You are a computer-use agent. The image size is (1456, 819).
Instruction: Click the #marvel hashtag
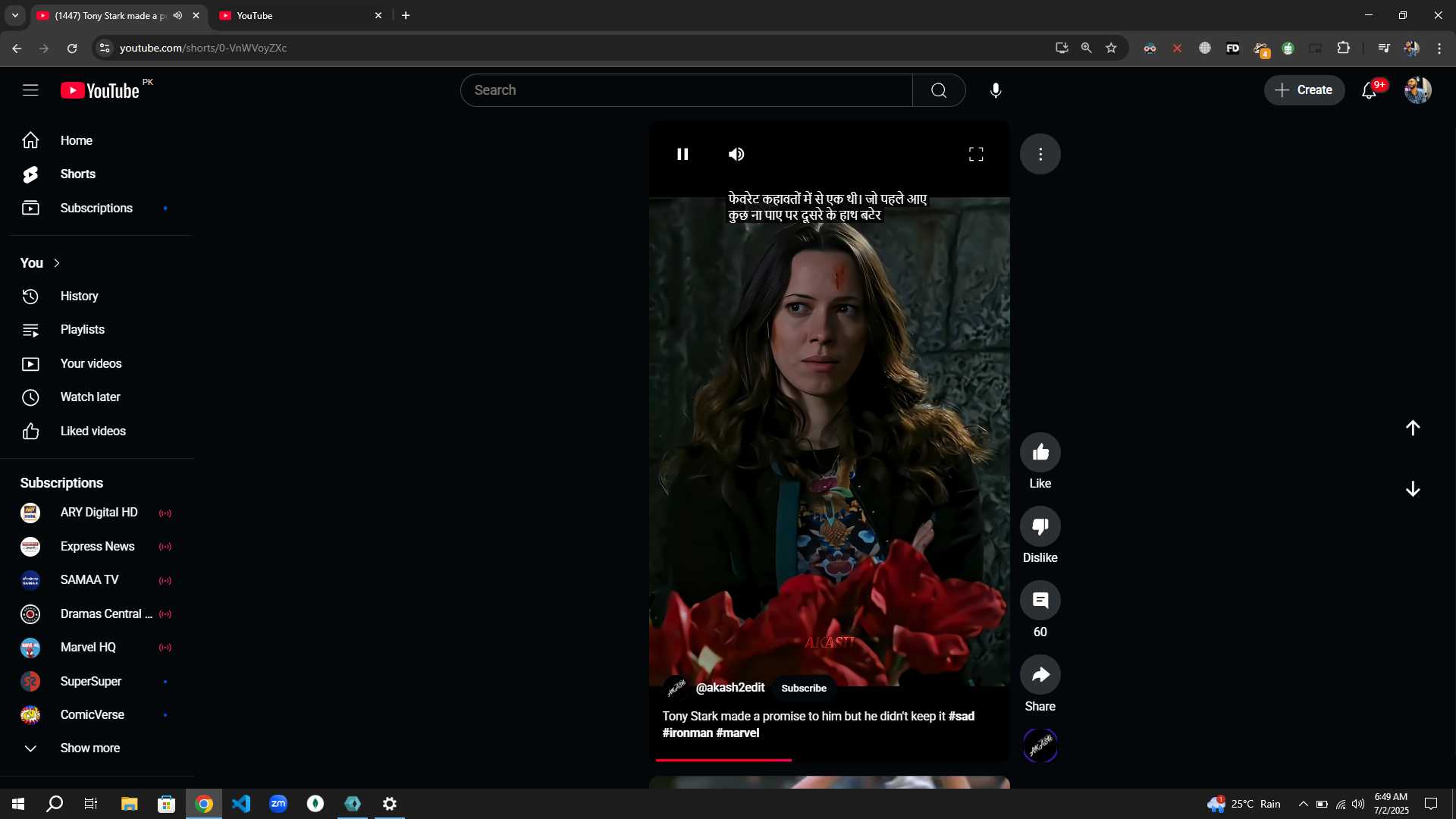point(738,733)
